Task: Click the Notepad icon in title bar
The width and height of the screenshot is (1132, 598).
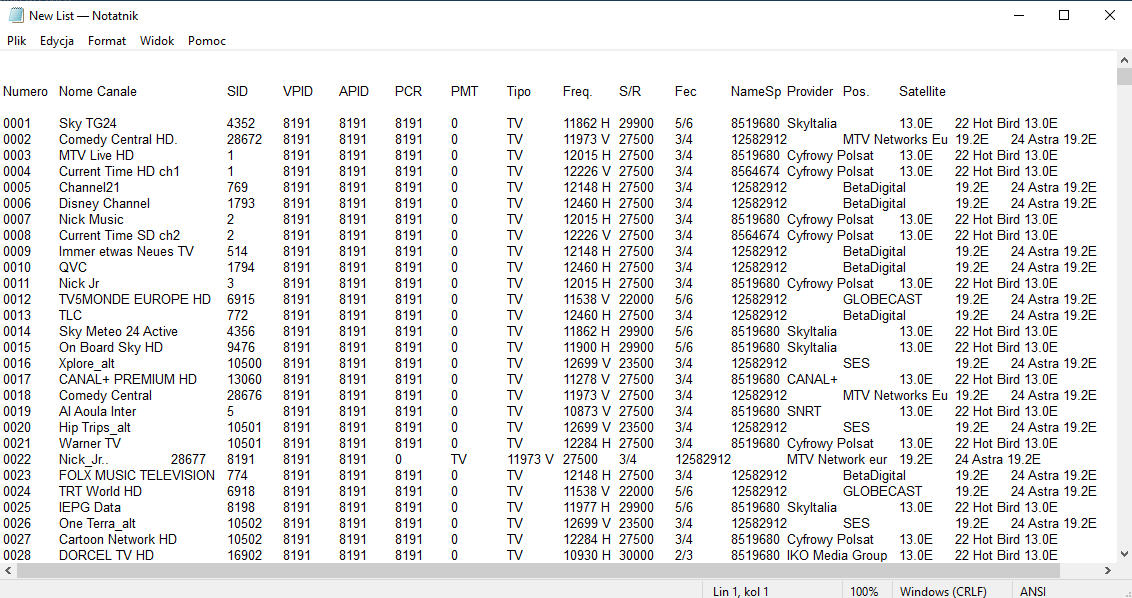Action: 15,15
